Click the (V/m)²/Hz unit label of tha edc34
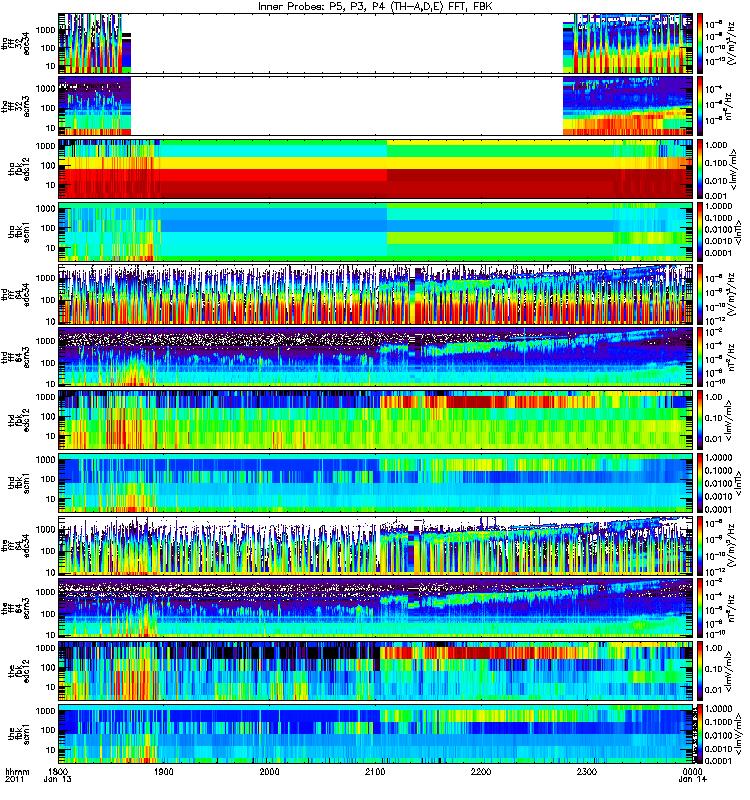Screen dimensions: 750x800 (x=731, y=43)
